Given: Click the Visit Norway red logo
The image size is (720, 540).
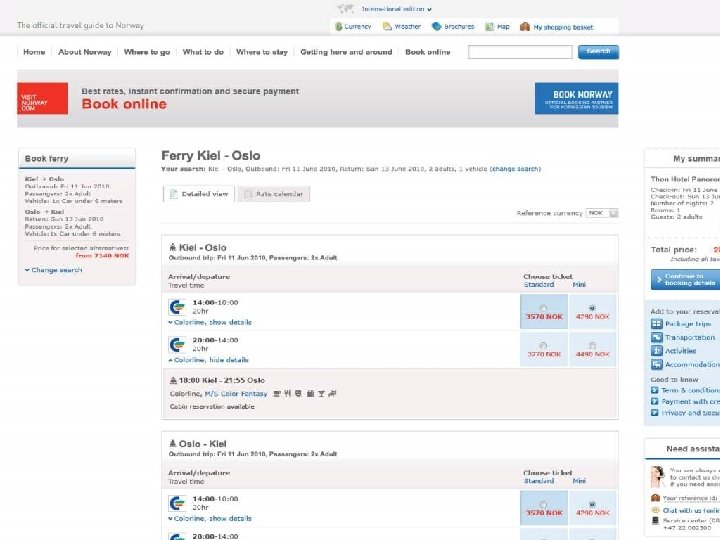Looking at the screenshot, I should 42,98.
